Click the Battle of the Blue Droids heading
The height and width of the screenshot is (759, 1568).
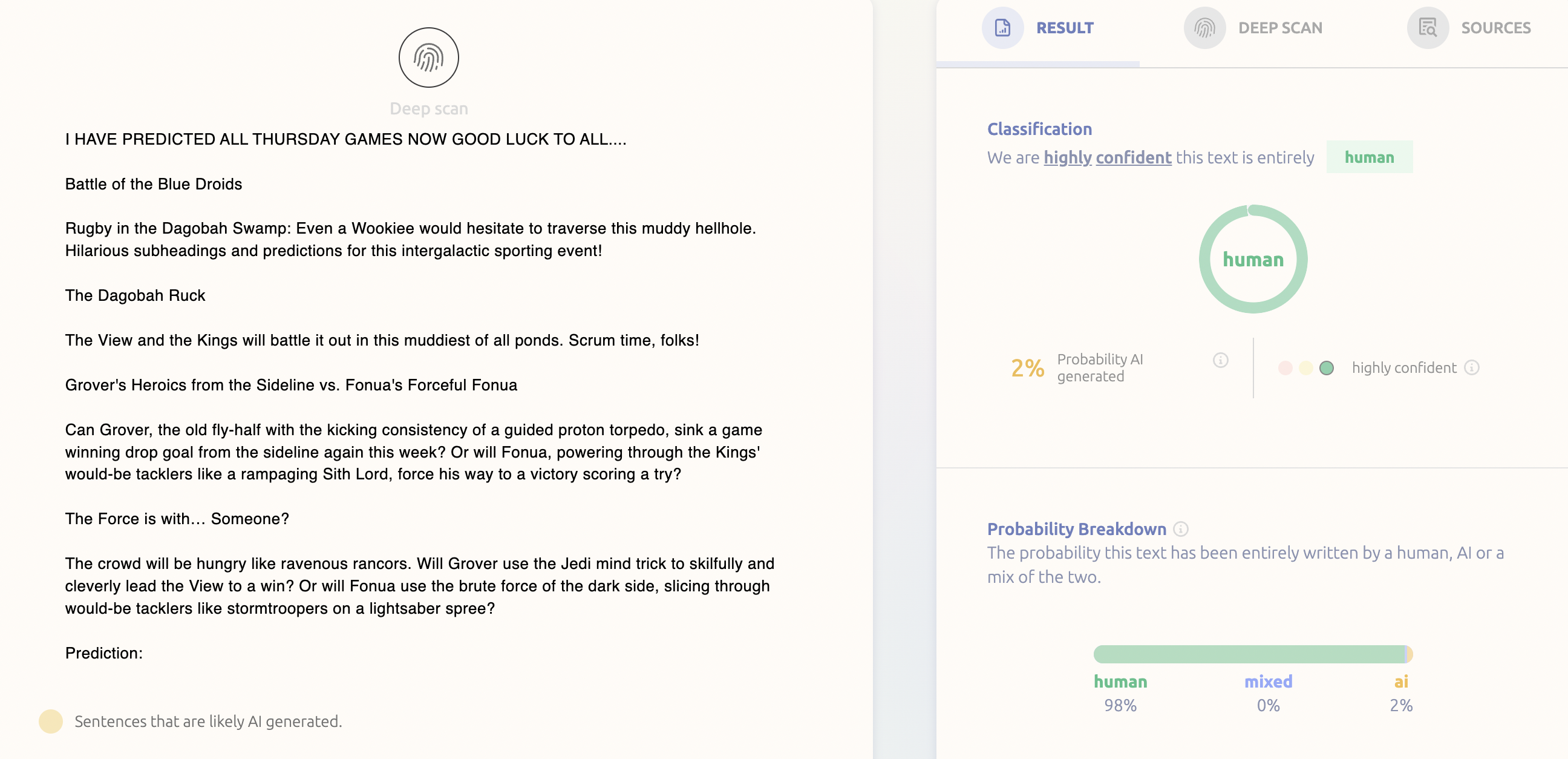pos(154,184)
